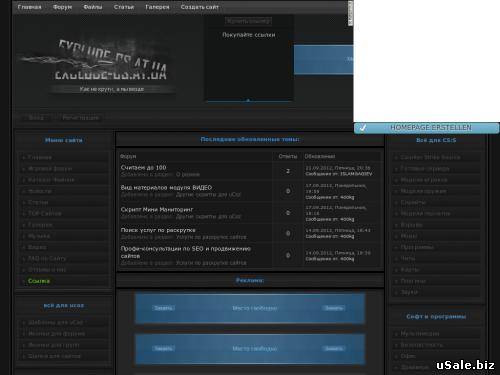500x375 pixels.
Task: Click Место свободно on the lower ad banner
Action: pos(255,349)
